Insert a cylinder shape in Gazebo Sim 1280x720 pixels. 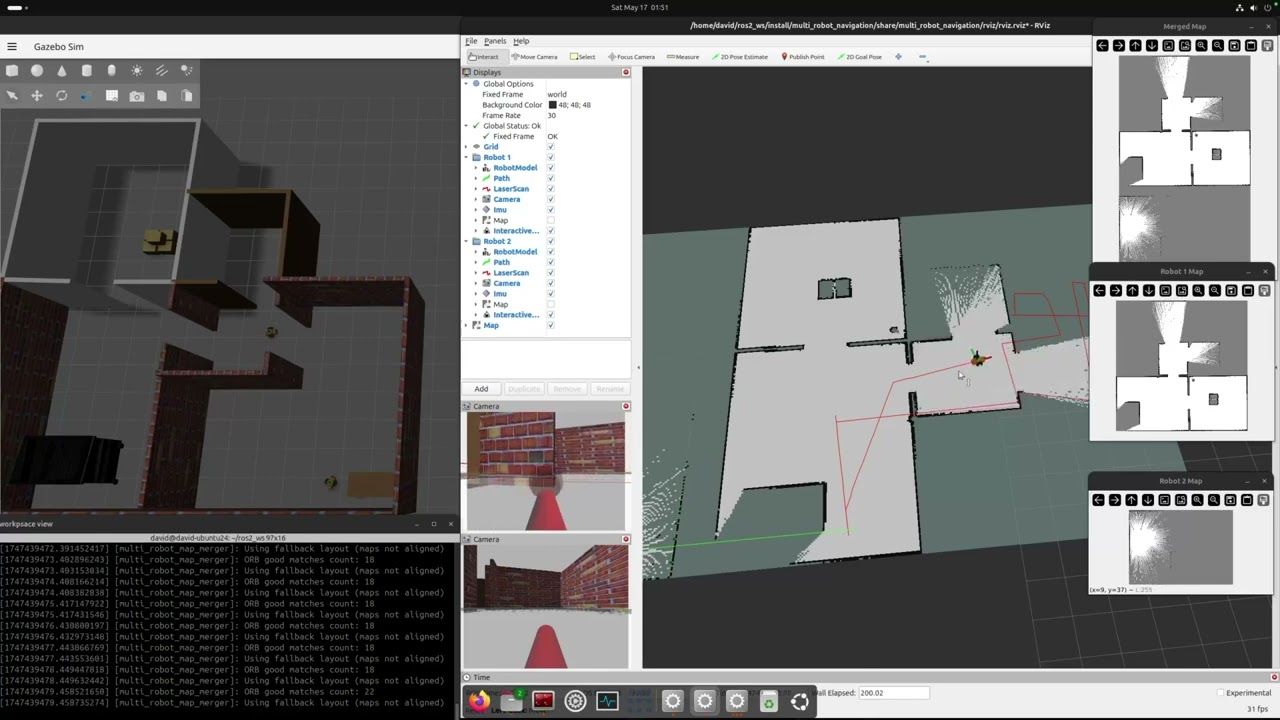click(87, 70)
